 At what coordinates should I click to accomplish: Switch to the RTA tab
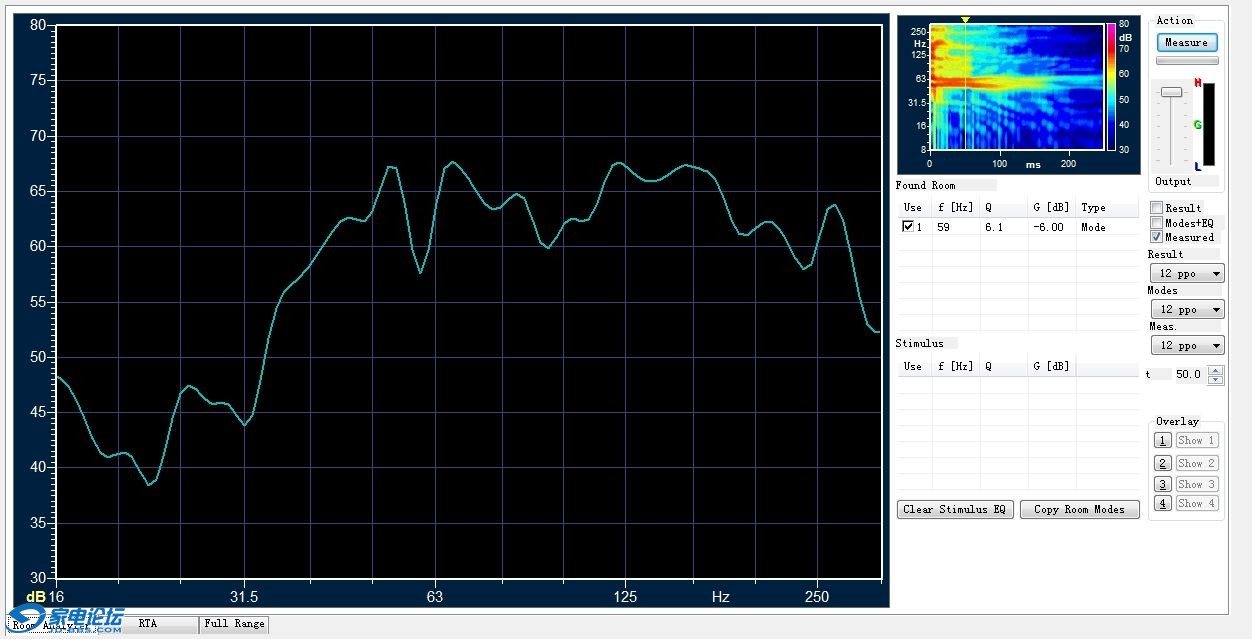click(148, 624)
